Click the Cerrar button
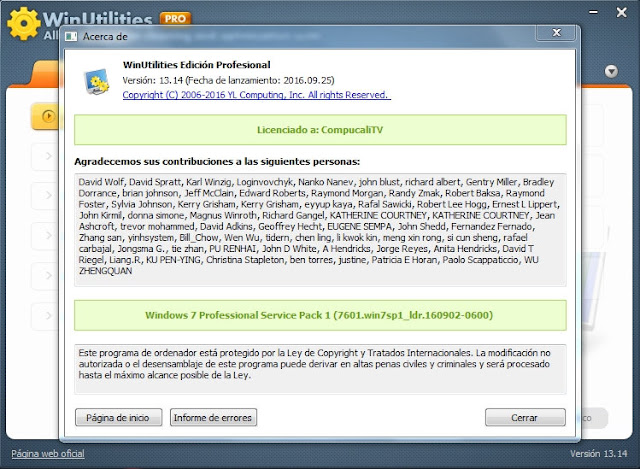 525,418
